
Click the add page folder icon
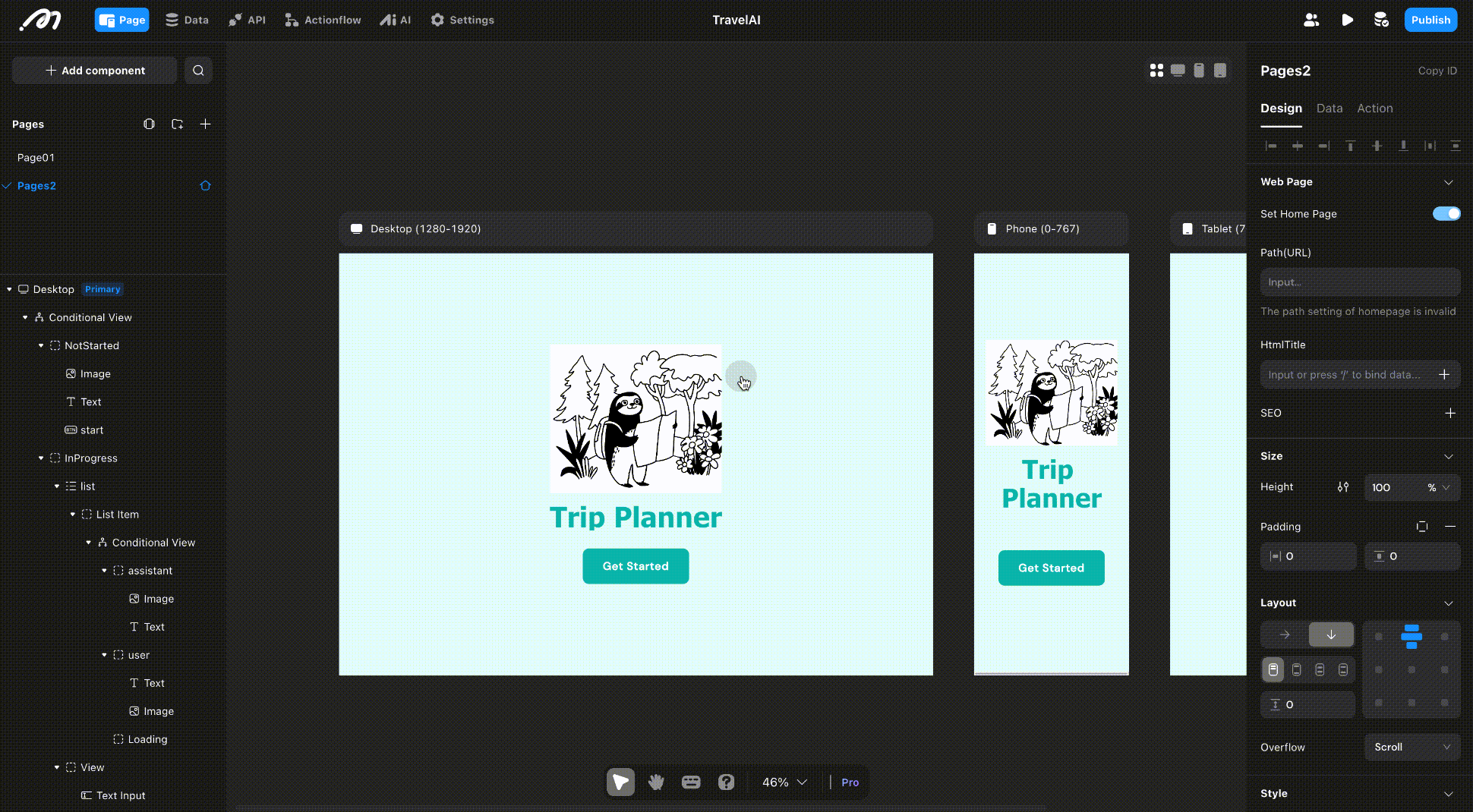point(177,124)
